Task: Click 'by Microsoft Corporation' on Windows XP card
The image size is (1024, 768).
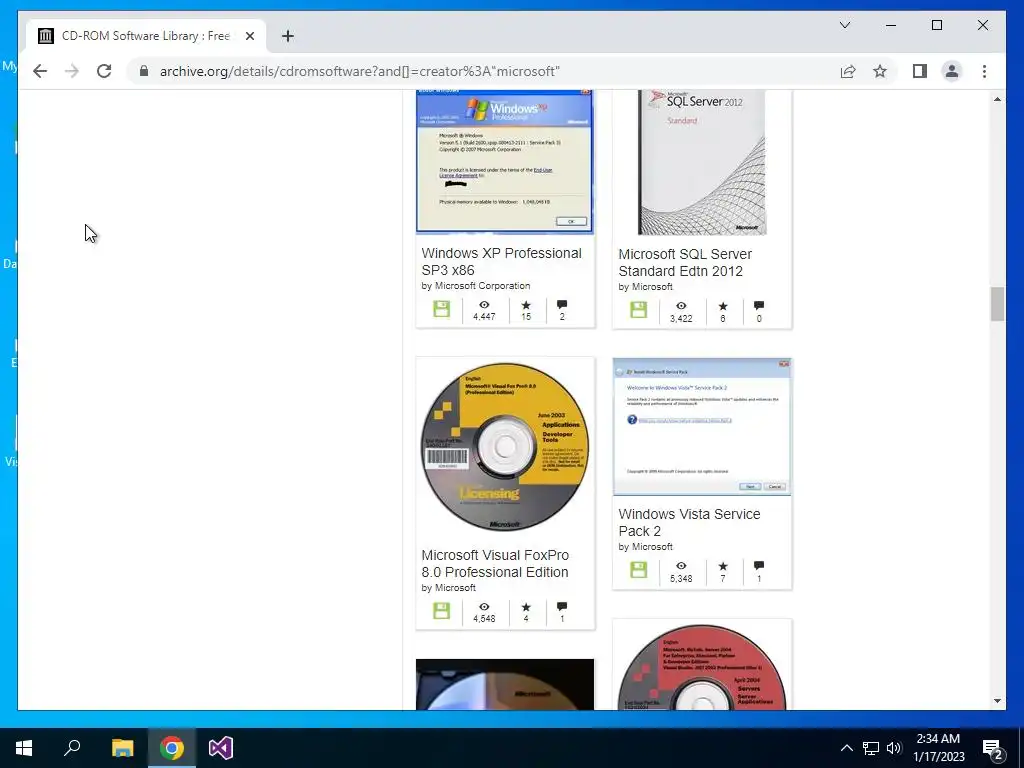Action: (475, 286)
